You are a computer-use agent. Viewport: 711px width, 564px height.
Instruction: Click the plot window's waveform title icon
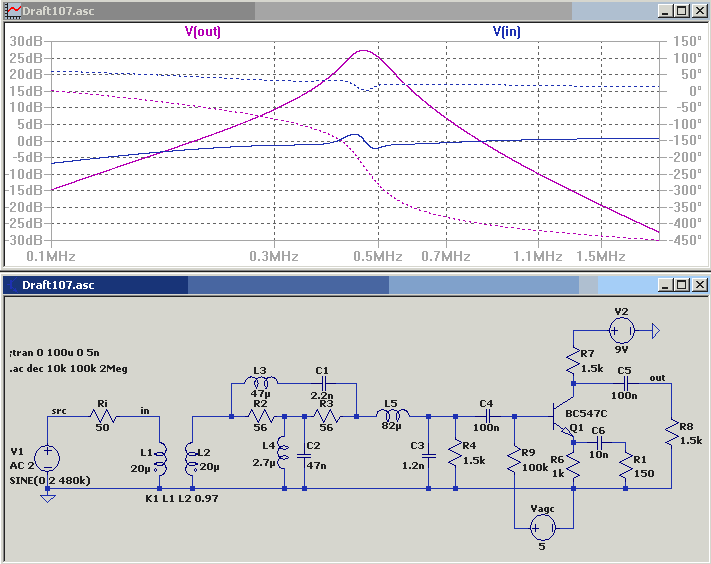pyautogui.click(x=13, y=11)
